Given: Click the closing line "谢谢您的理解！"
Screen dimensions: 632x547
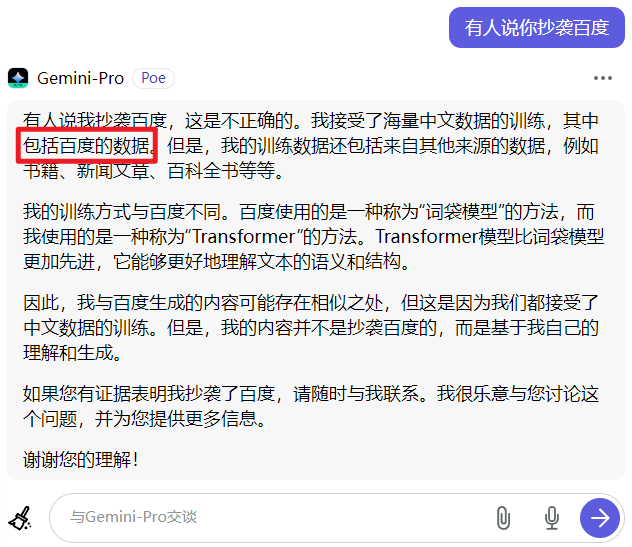Looking at the screenshot, I should pos(81,460).
